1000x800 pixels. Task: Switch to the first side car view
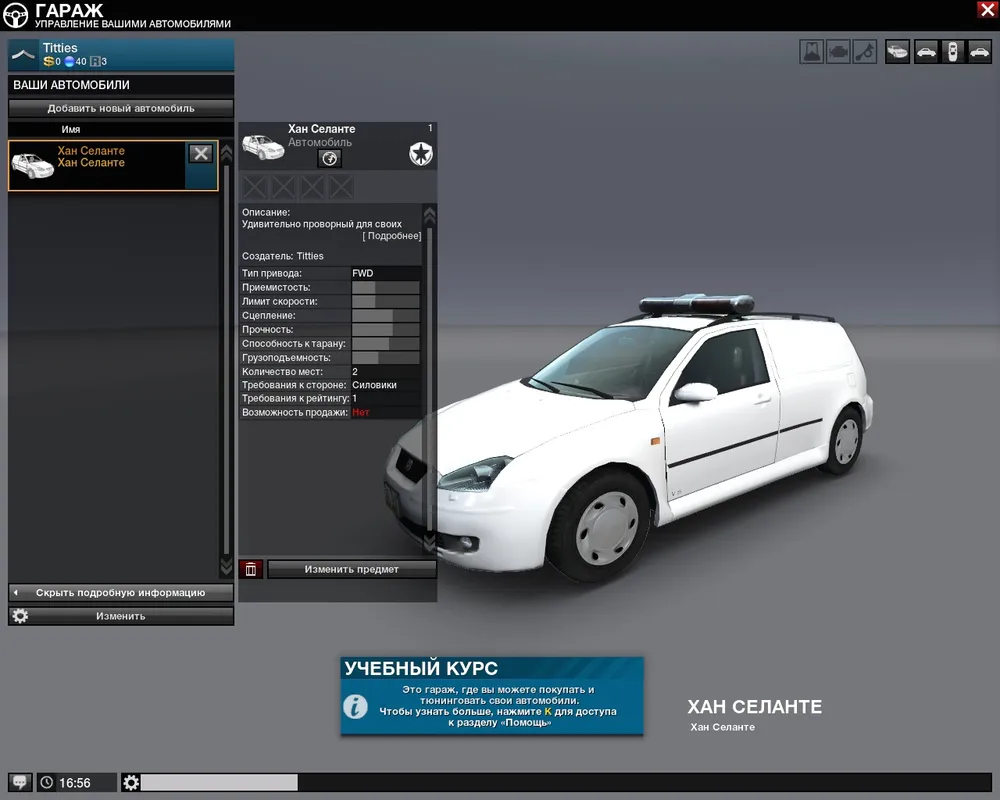click(x=926, y=52)
